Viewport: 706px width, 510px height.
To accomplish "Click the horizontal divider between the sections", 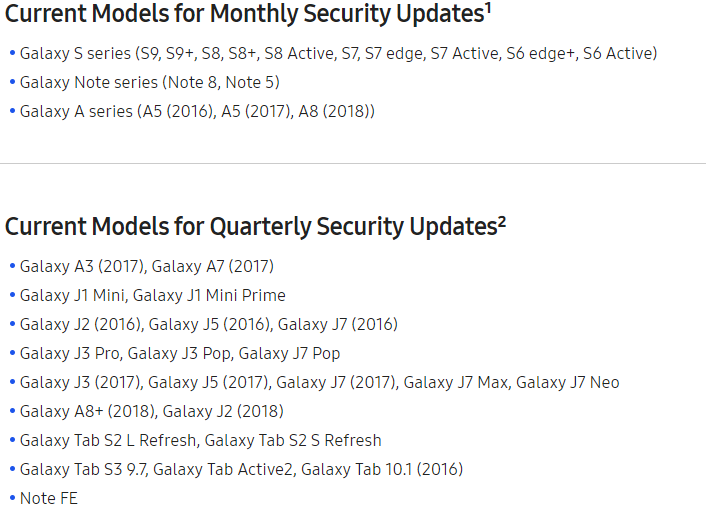I will pos(353,163).
